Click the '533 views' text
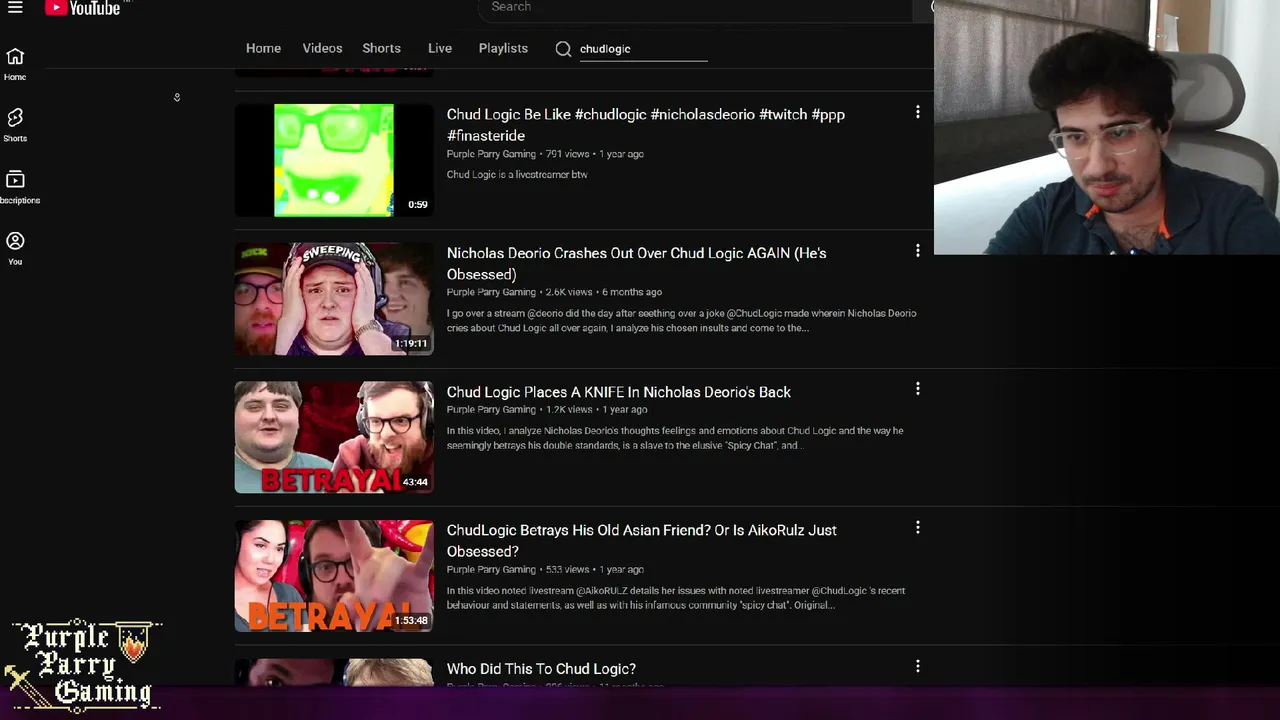The image size is (1280, 720). (567, 569)
